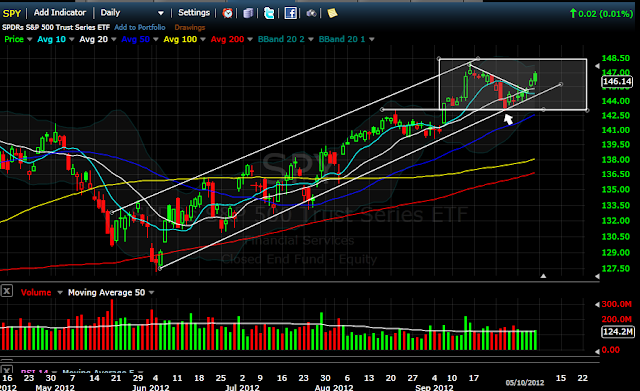640x391 pixels.
Task: Click the volume axis bottom arrow near 0.00
Action: pyautogui.click(x=597, y=351)
